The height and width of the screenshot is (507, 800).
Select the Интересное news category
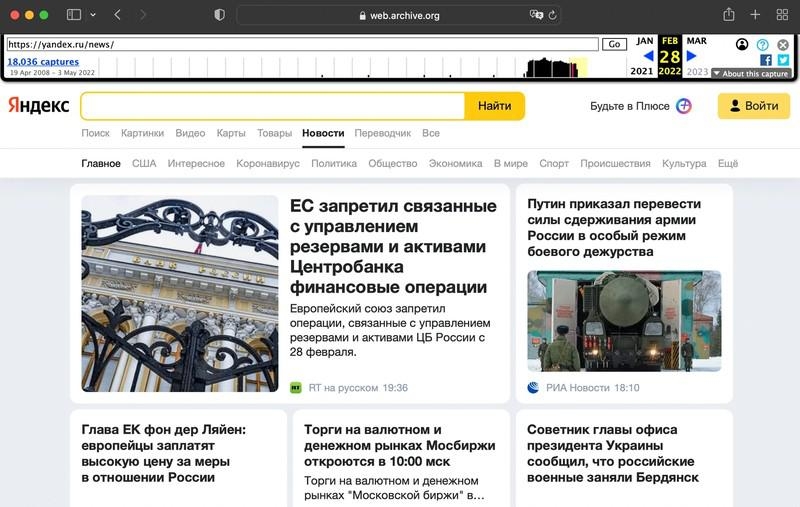[x=196, y=163]
